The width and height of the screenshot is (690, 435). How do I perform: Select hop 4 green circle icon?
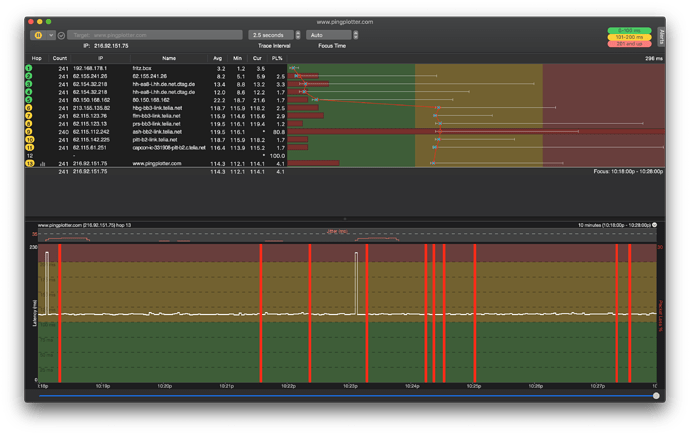pos(29,92)
